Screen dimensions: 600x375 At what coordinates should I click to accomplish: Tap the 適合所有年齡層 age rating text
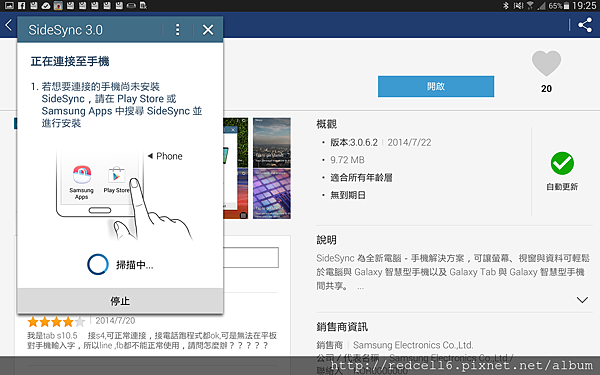pyautogui.click(x=361, y=178)
